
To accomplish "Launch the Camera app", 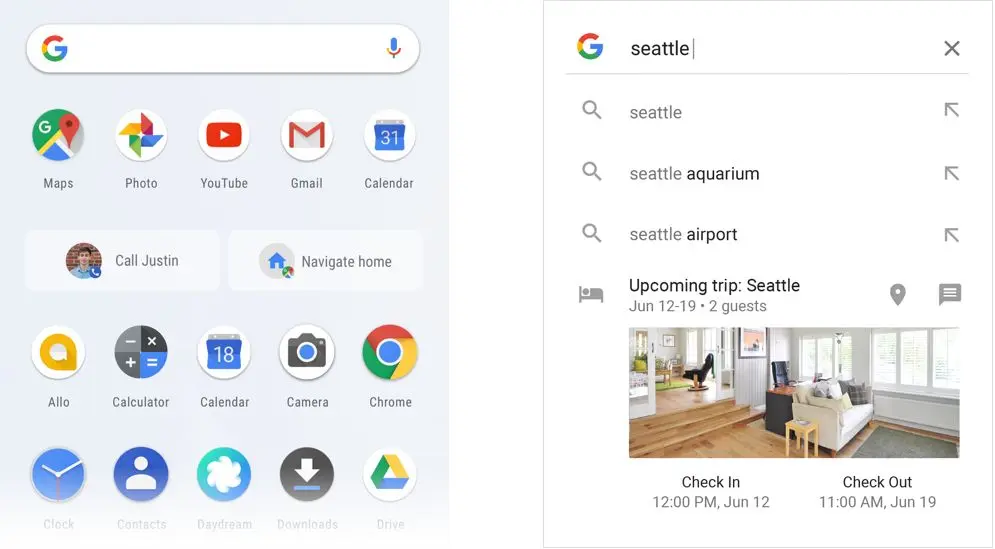I will point(307,352).
